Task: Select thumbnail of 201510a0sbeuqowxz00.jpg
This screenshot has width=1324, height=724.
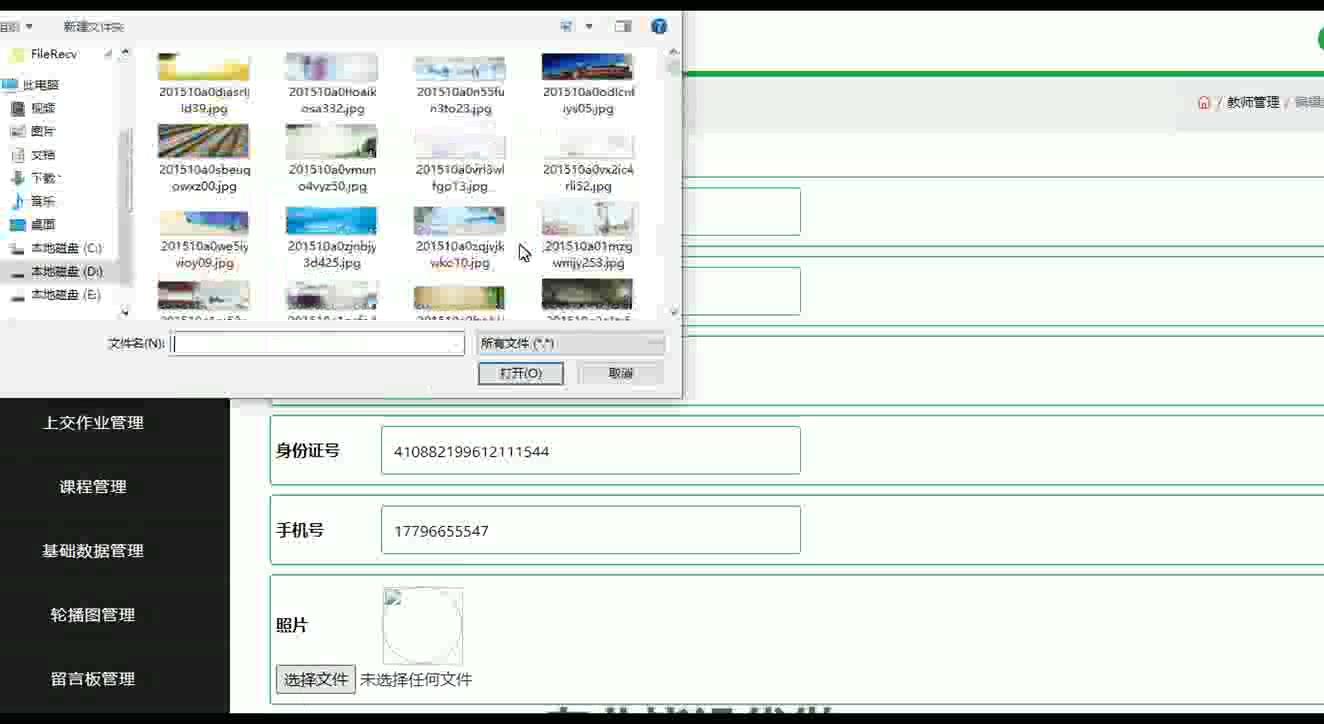Action: pos(204,141)
